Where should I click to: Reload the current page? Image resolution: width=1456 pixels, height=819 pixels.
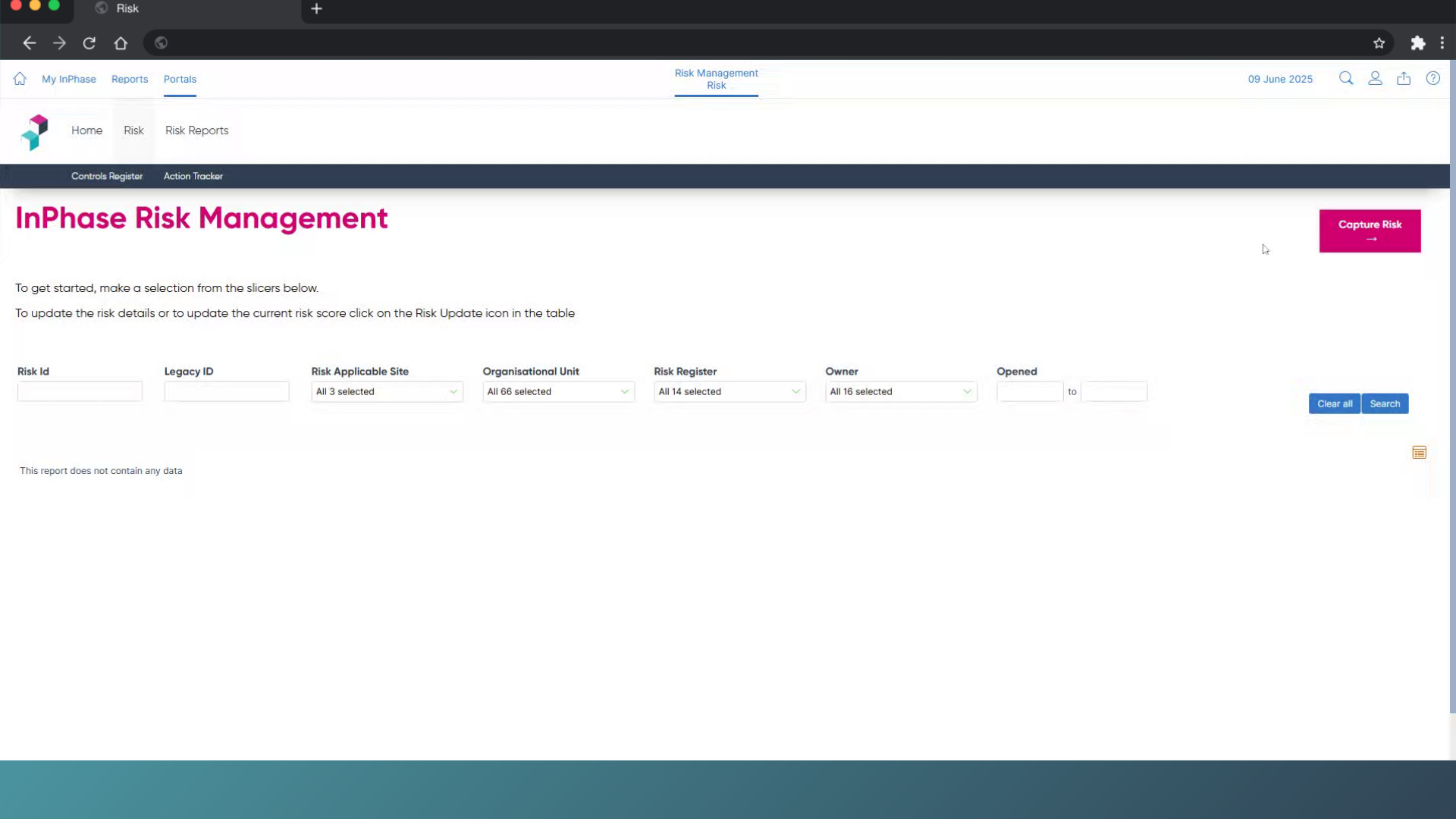tap(89, 43)
